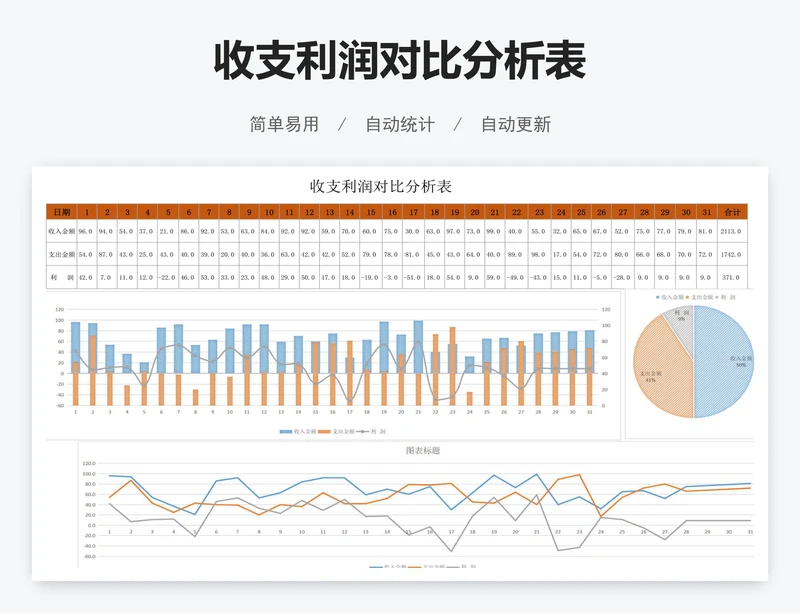Click the subtitle text 自动更新
The width and height of the screenshot is (800, 613).
click(x=516, y=125)
